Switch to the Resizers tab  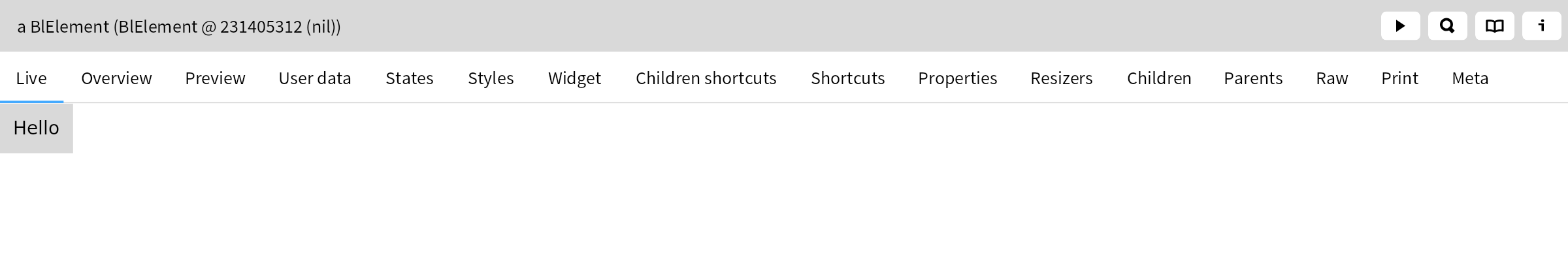pyautogui.click(x=1061, y=78)
